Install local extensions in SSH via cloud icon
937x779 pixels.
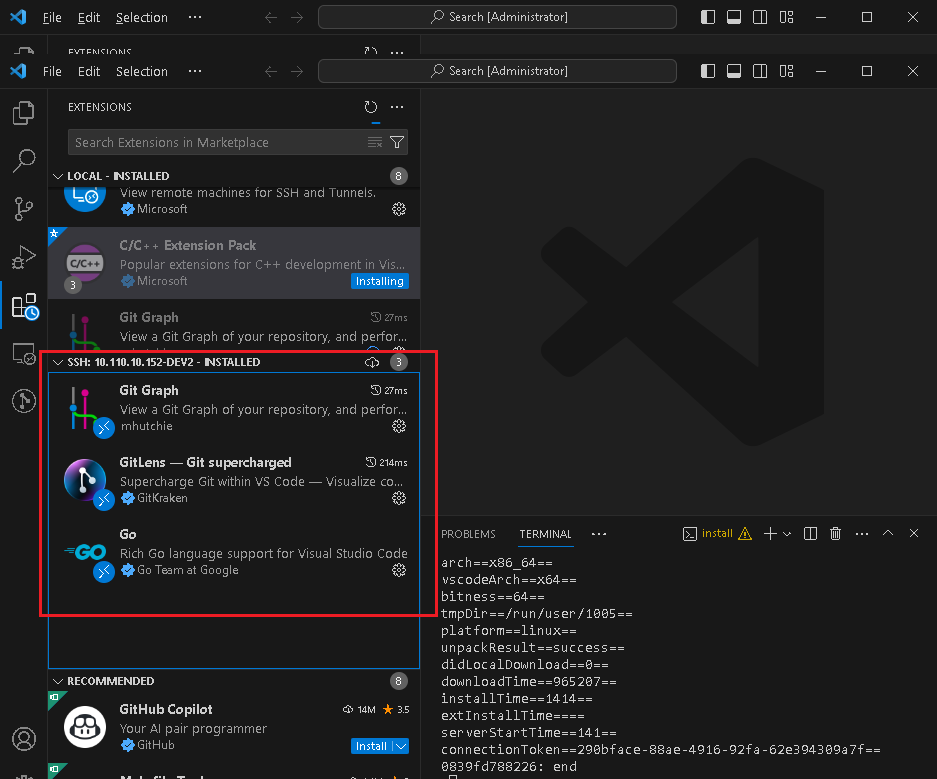point(372,362)
